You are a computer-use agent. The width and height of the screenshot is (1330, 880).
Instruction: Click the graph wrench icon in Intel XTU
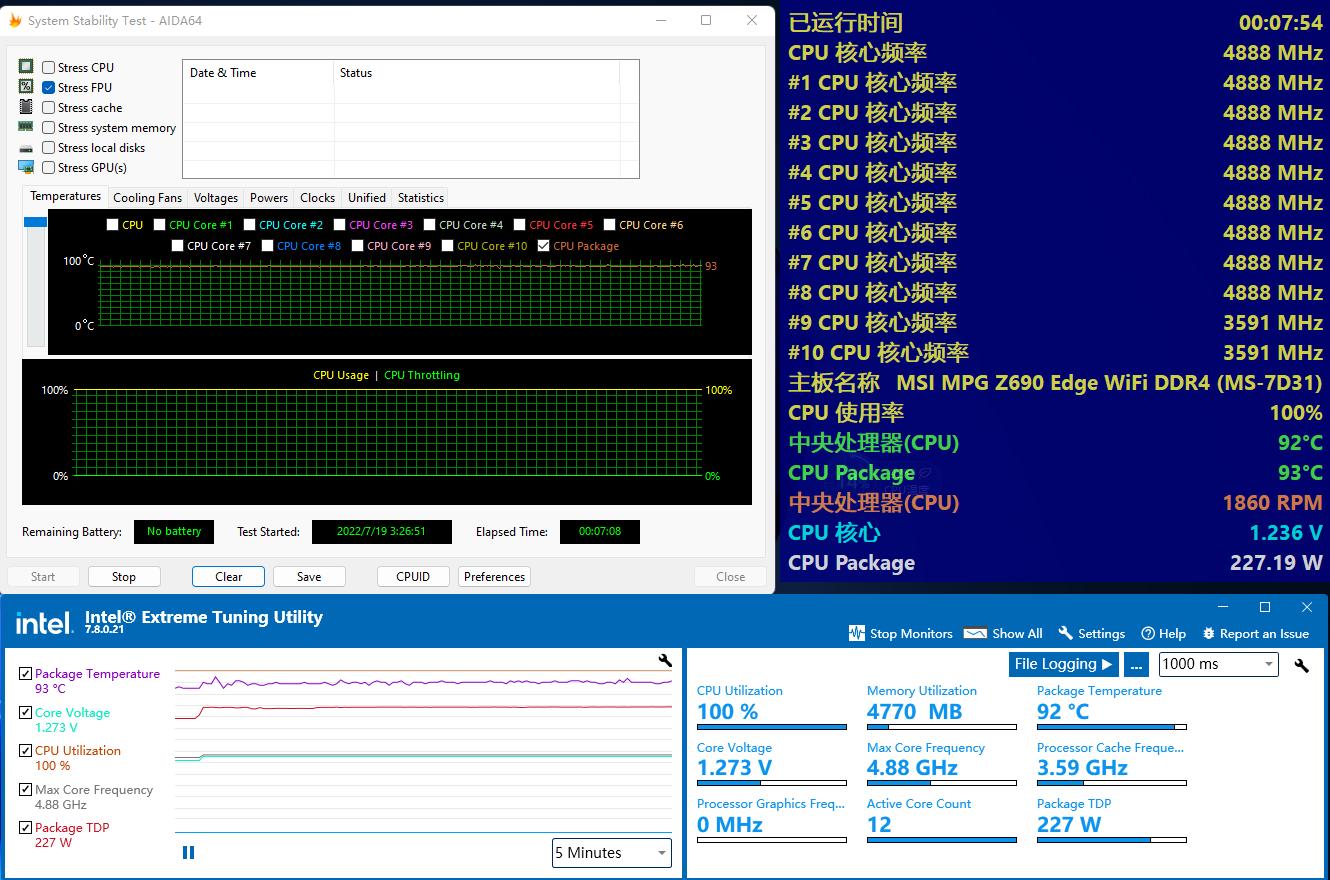point(665,660)
